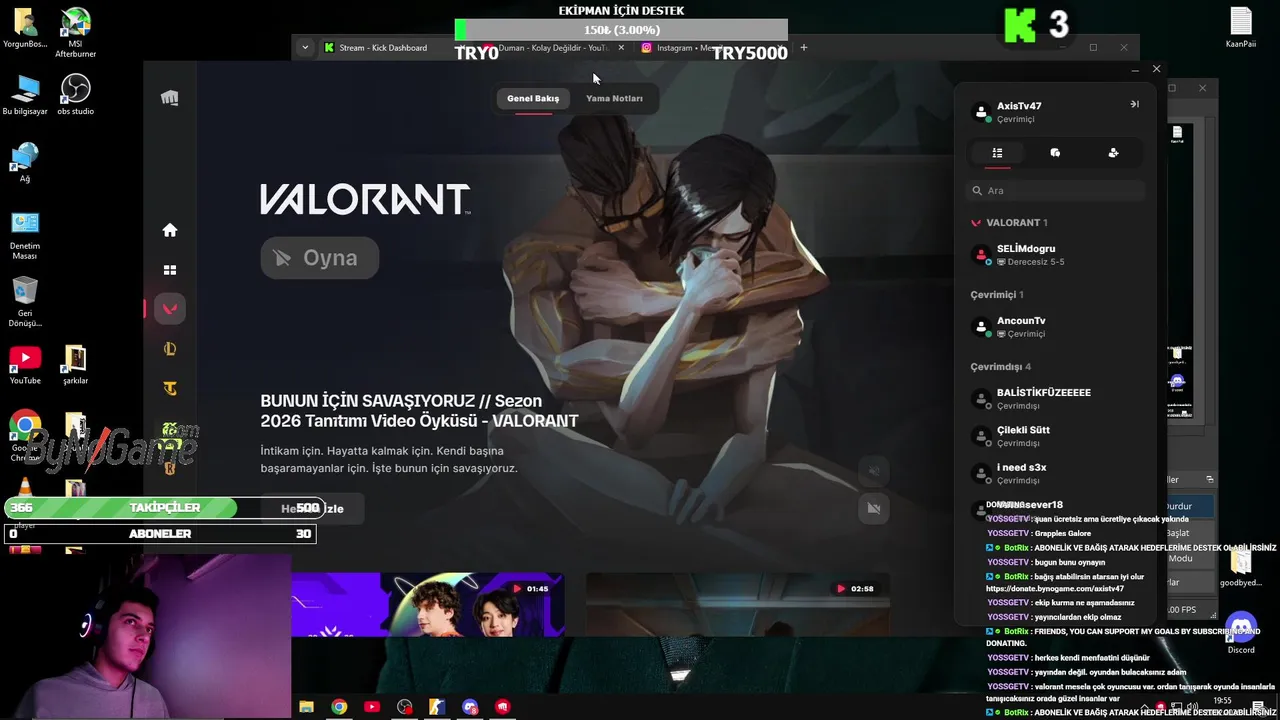Open the şarkılar folder on desktop
1280x720 pixels.
point(75,365)
